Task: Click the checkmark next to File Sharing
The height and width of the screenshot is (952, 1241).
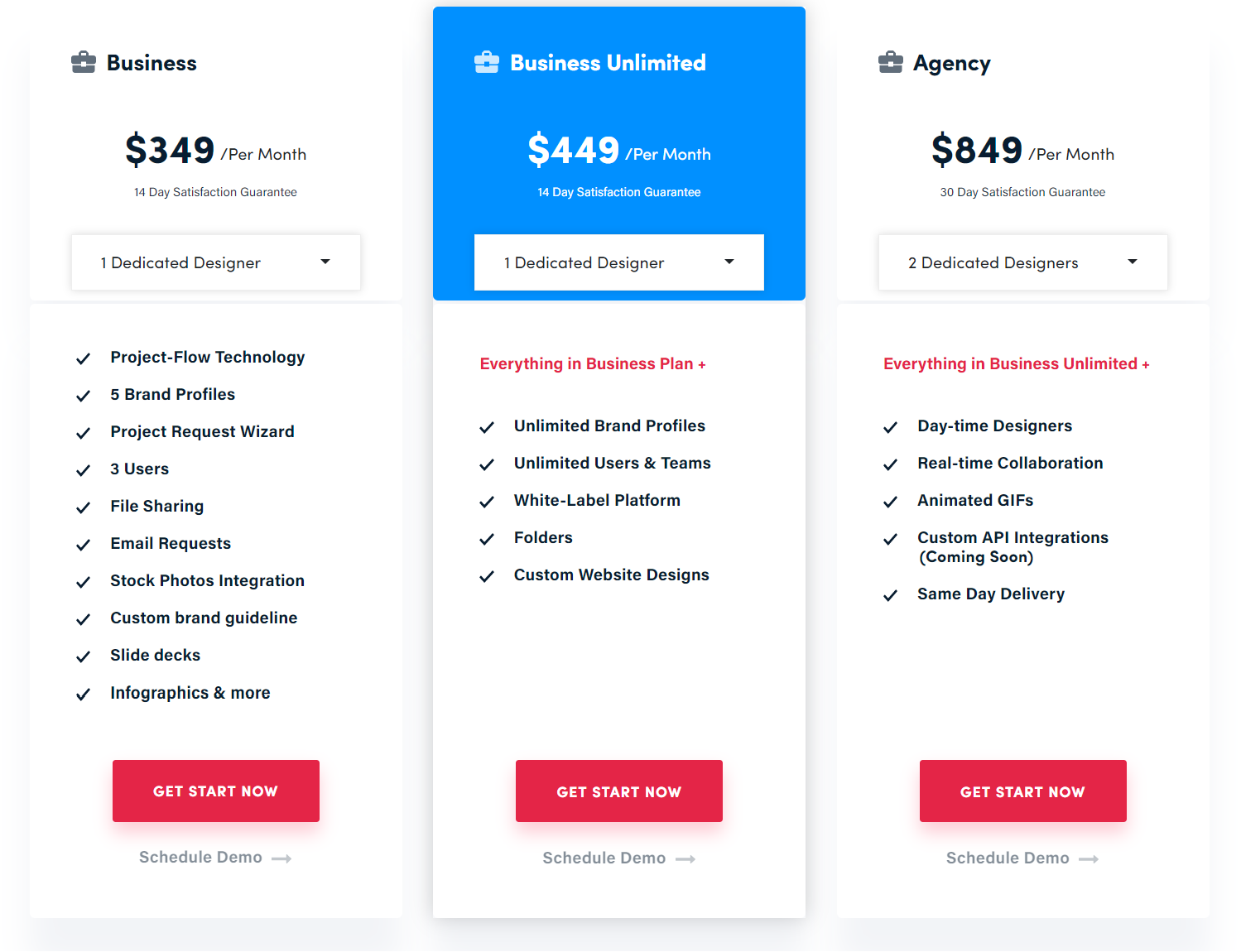Action: (84, 507)
